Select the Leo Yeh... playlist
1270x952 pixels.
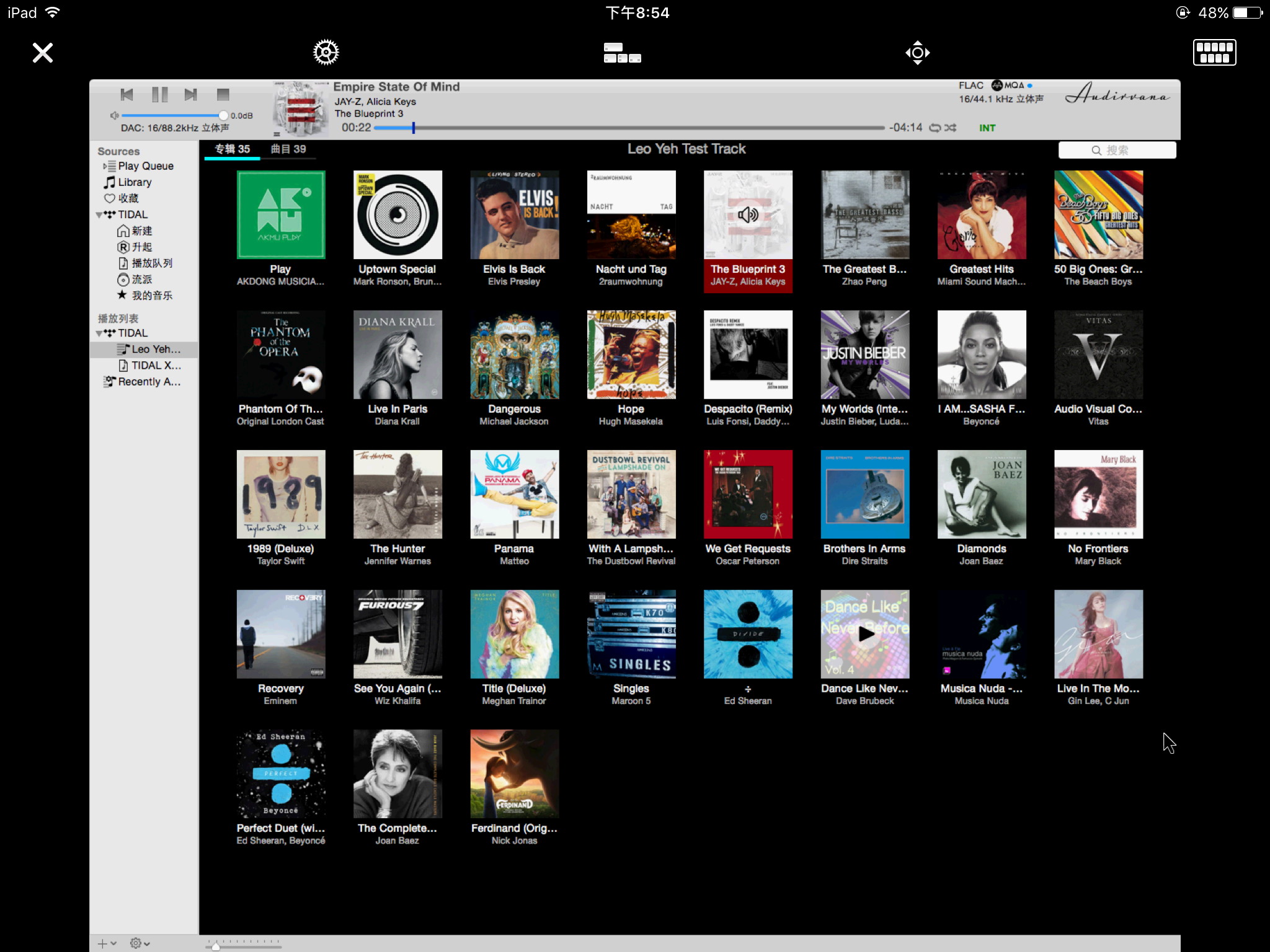tap(144, 349)
